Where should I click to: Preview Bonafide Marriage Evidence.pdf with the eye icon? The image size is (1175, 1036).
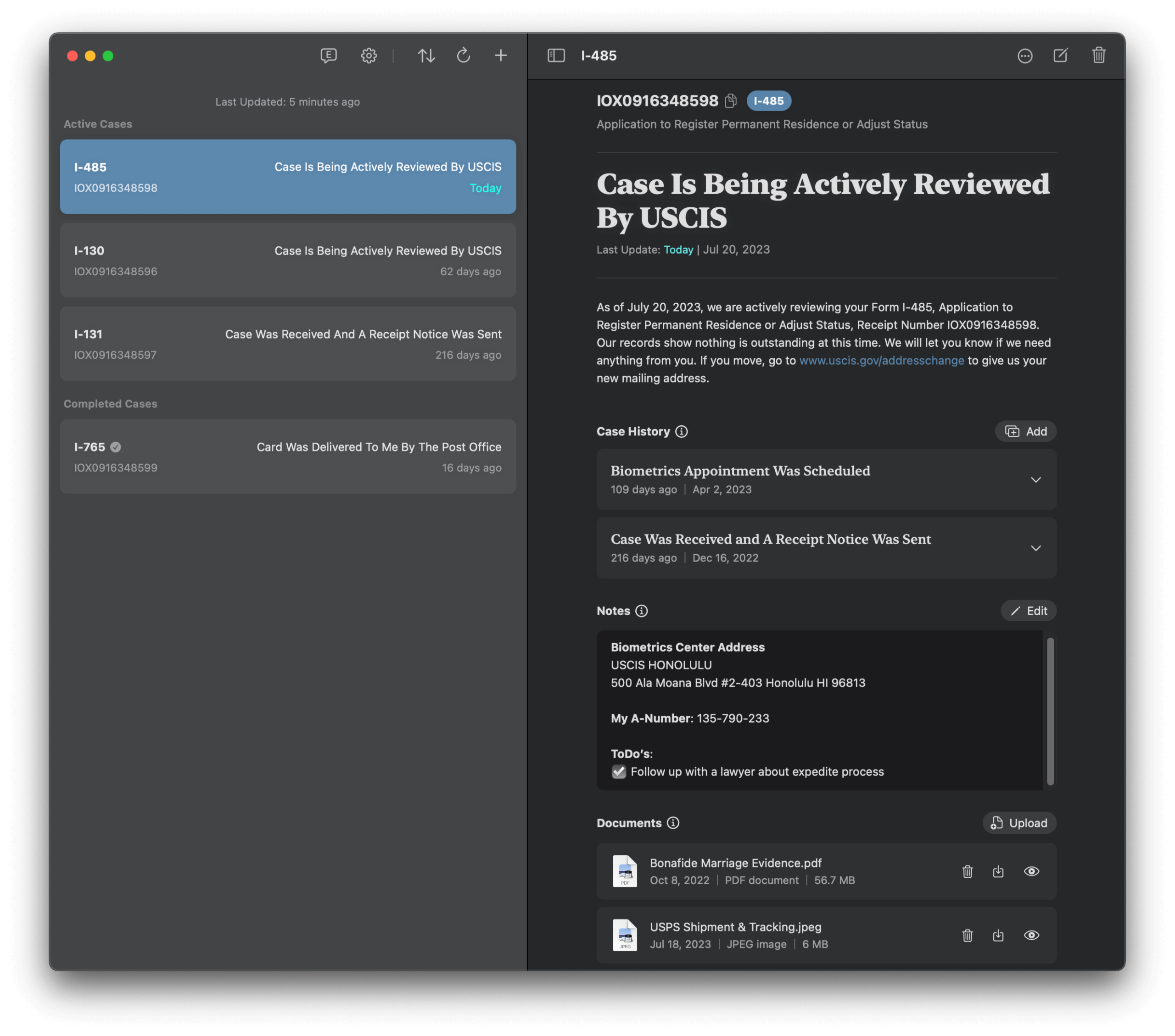[1031, 872]
